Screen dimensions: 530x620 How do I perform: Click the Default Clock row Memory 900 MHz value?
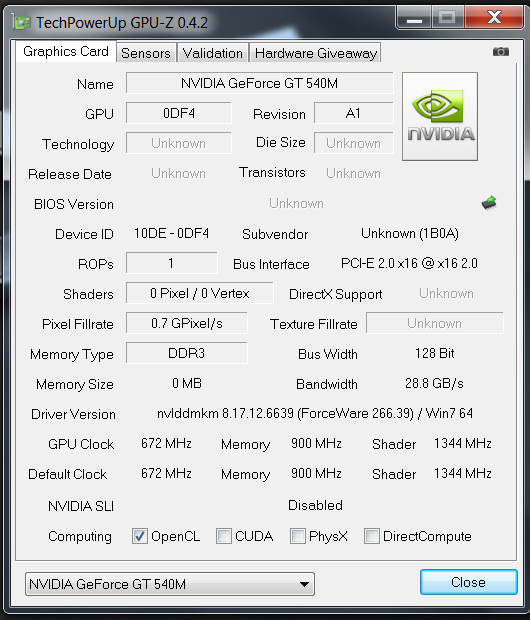(x=316, y=473)
